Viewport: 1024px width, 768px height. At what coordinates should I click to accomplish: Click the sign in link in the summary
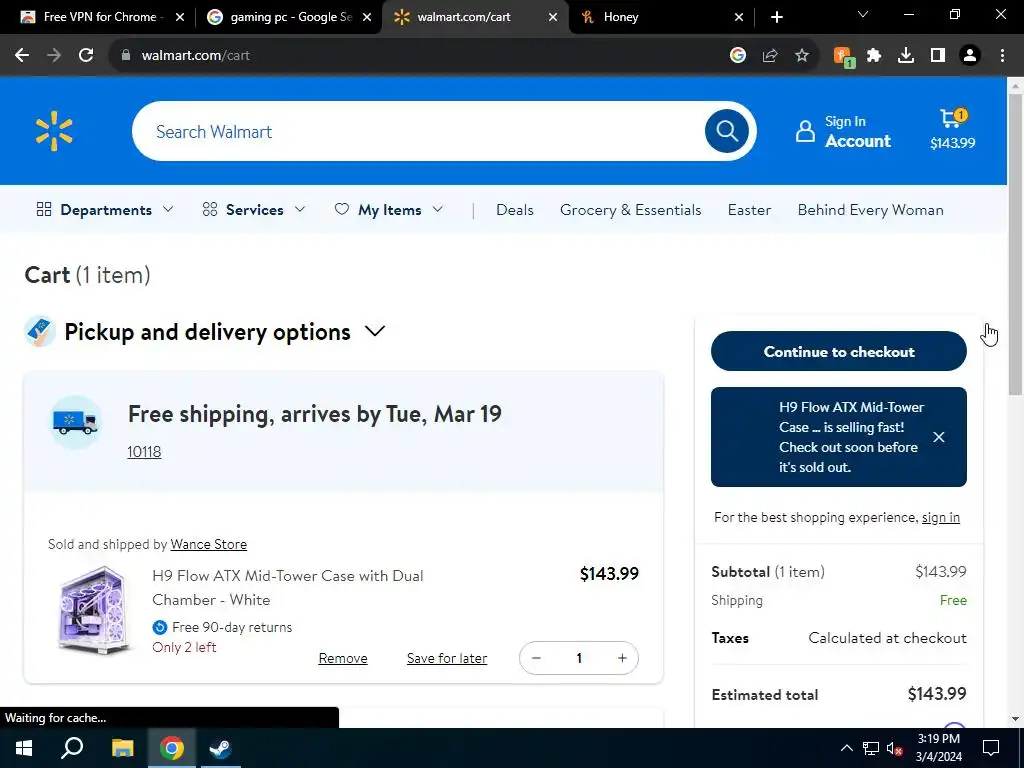pyautogui.click(x=940, y=517)
